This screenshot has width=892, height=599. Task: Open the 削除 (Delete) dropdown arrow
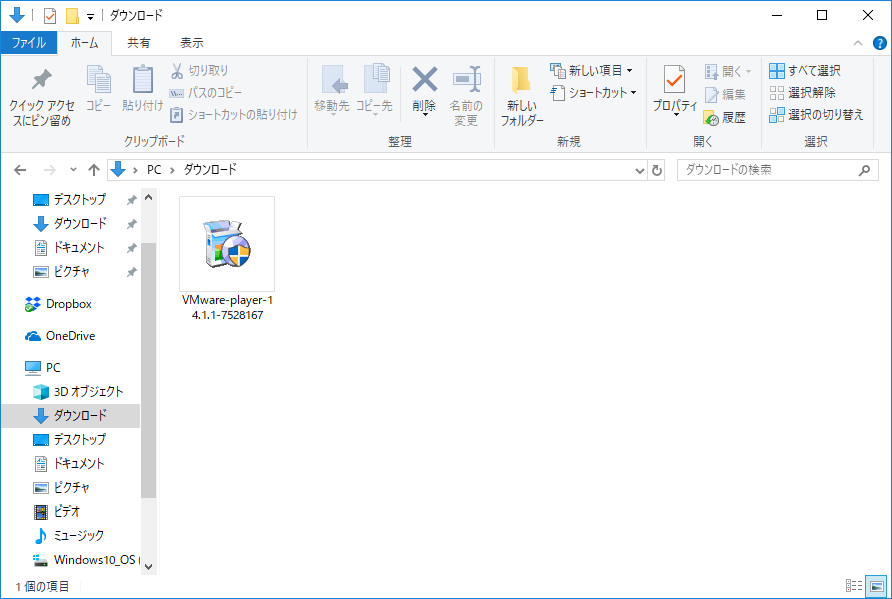coord(424,115)
